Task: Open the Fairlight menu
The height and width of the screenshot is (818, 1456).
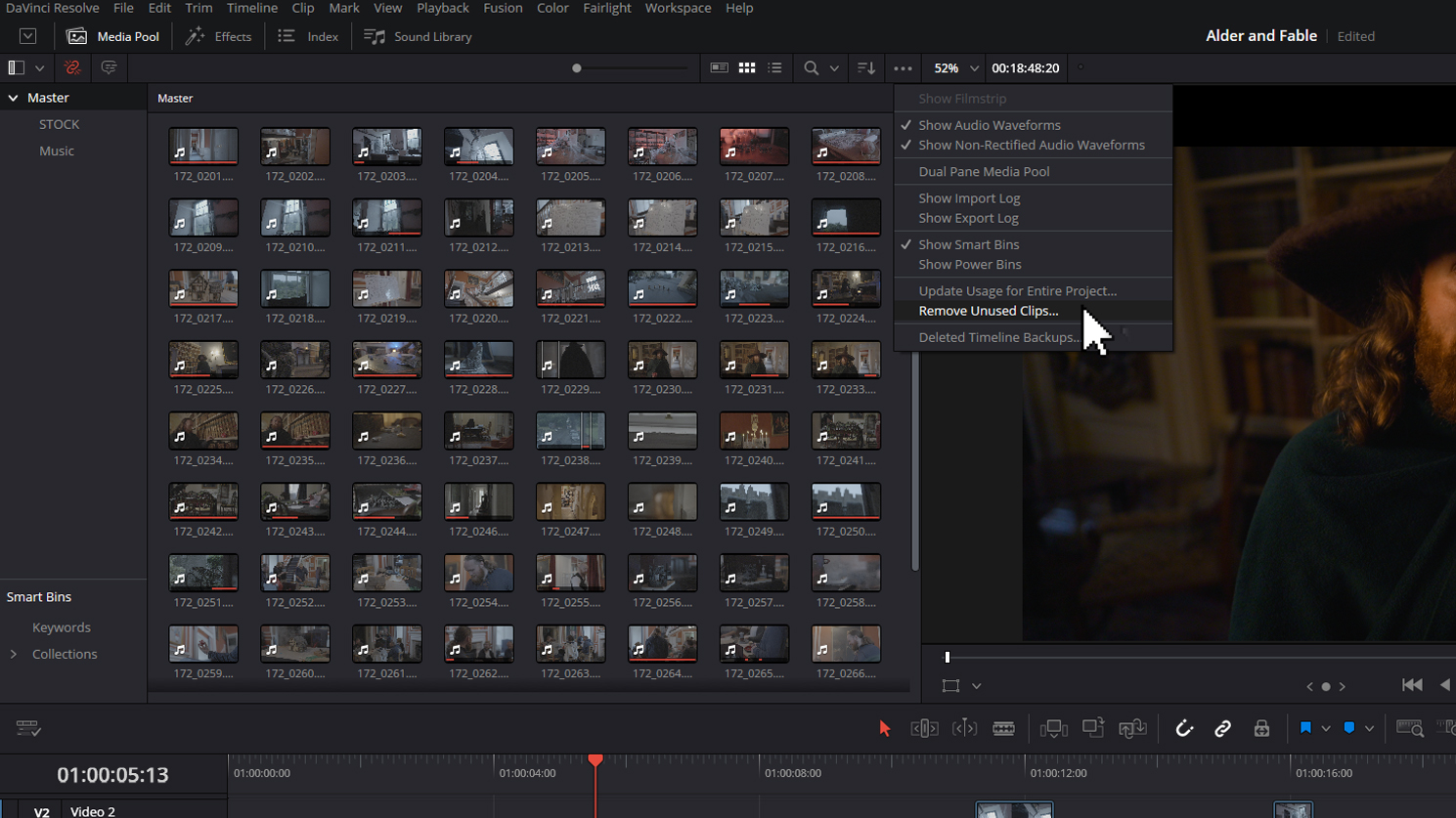Action: [606, 8]
